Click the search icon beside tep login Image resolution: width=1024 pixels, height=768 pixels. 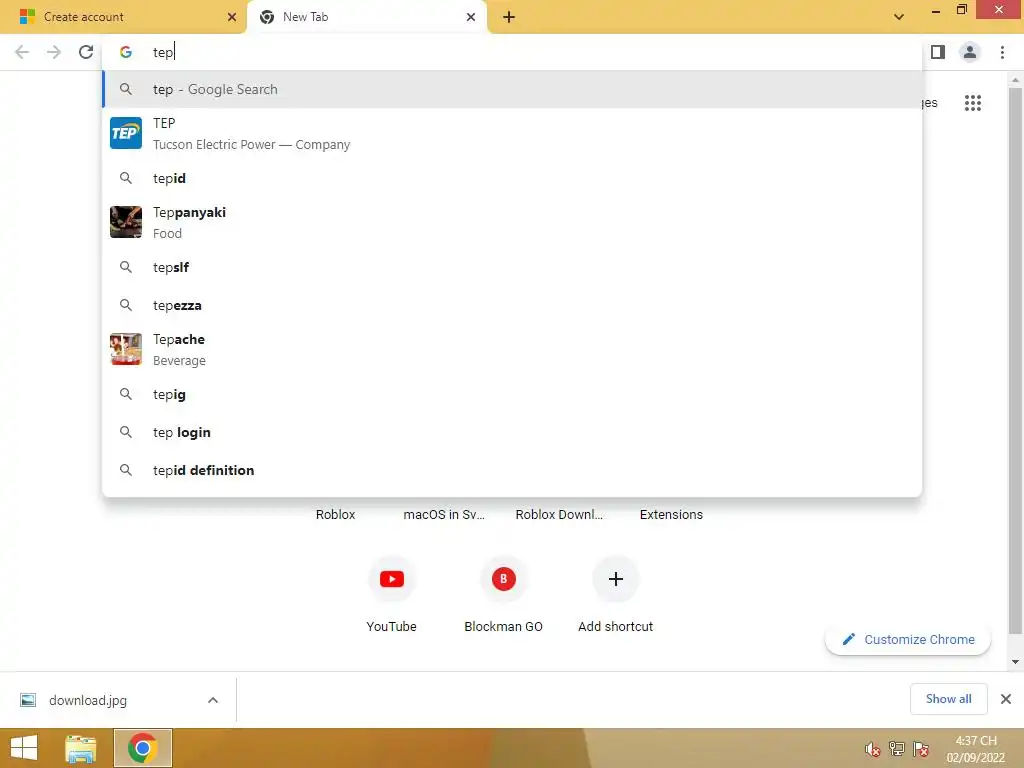[125, 432]
